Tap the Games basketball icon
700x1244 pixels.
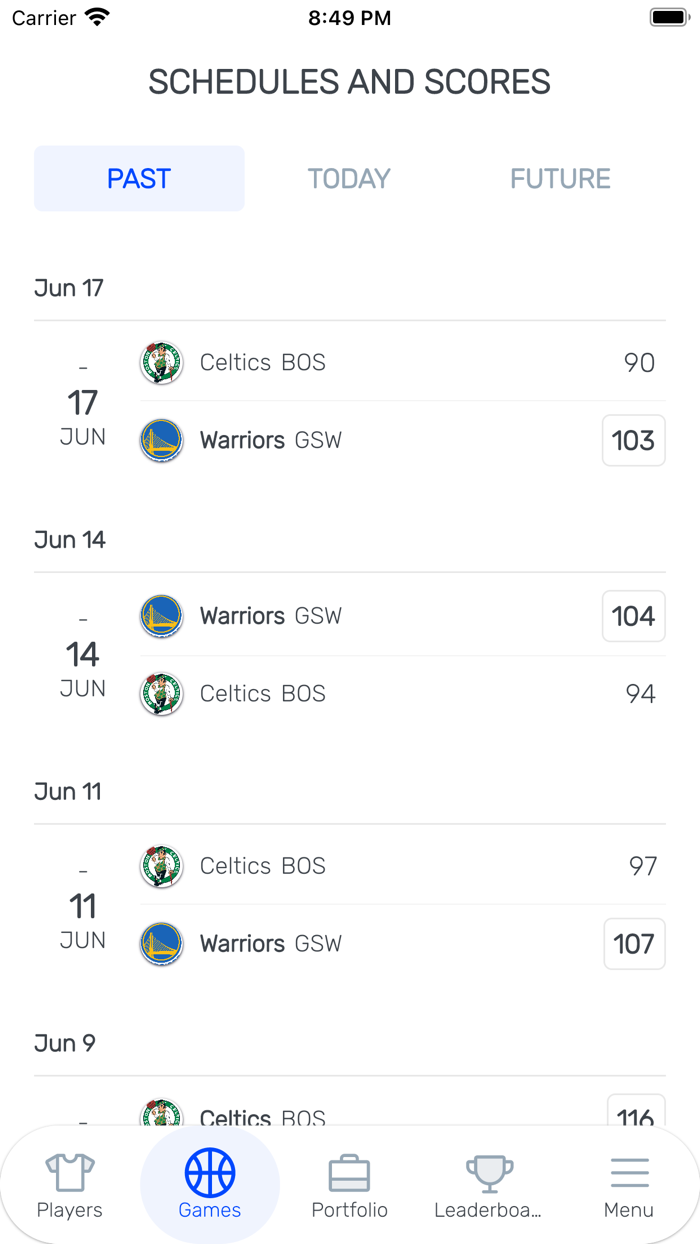click(210, 1174)
